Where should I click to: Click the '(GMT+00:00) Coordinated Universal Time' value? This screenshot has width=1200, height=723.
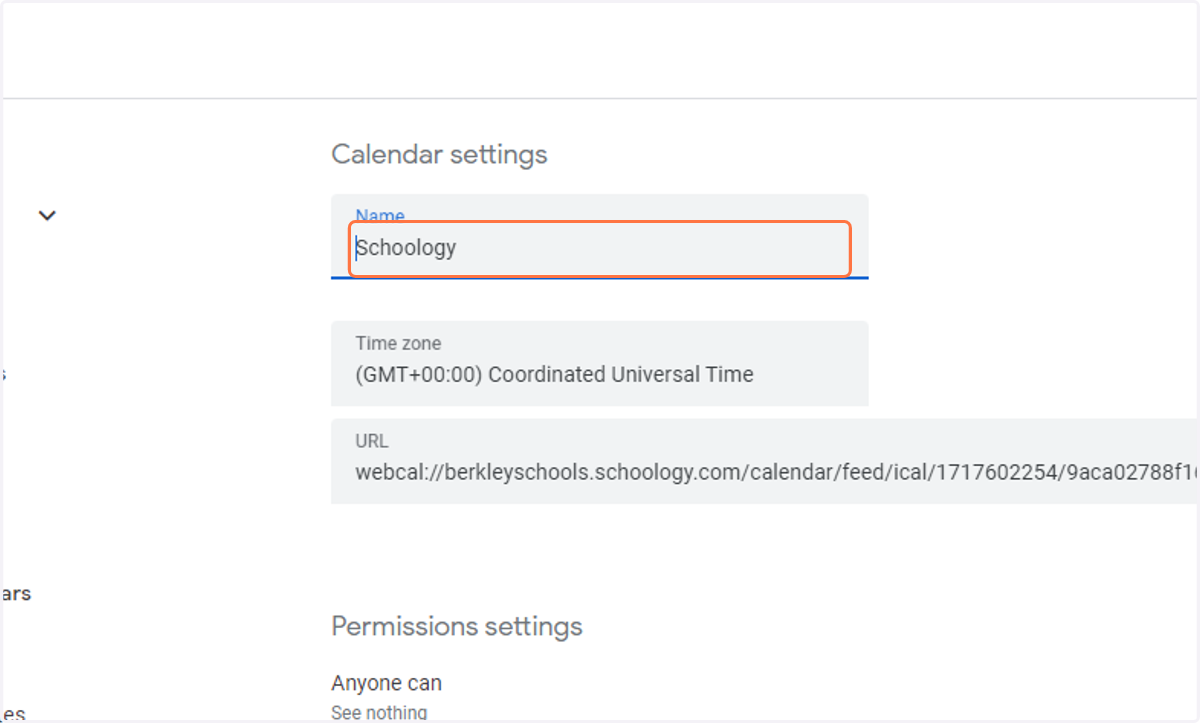[554, 375]
